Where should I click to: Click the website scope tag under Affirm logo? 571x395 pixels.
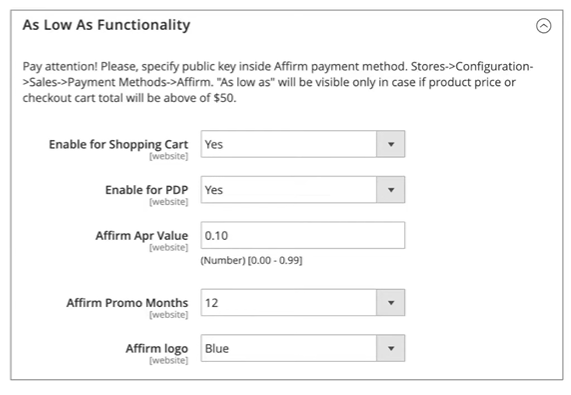169,360
